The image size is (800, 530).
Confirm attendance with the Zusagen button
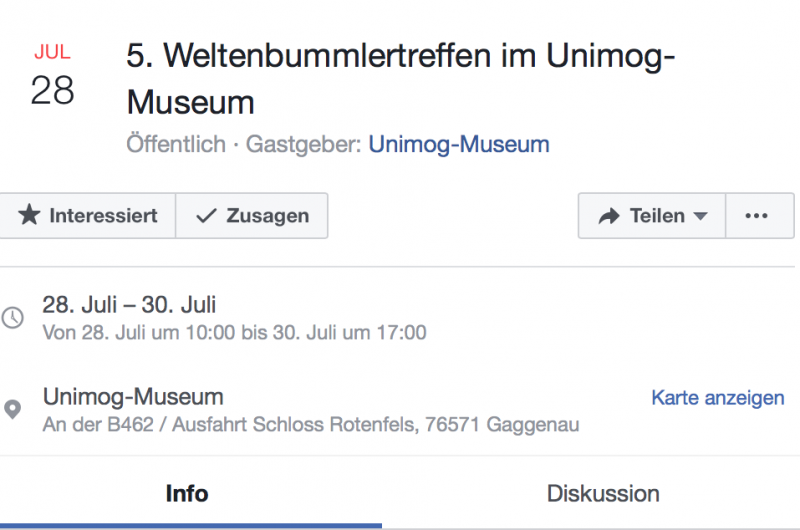click(252, 215)
